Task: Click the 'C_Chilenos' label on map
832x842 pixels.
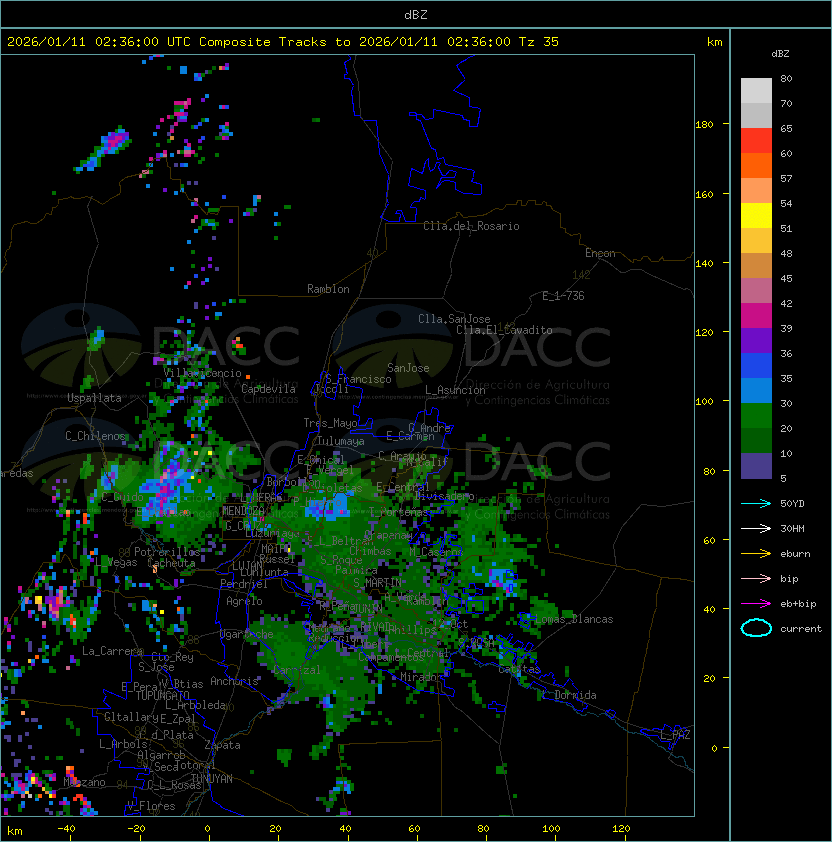Action: pos(96,436)
